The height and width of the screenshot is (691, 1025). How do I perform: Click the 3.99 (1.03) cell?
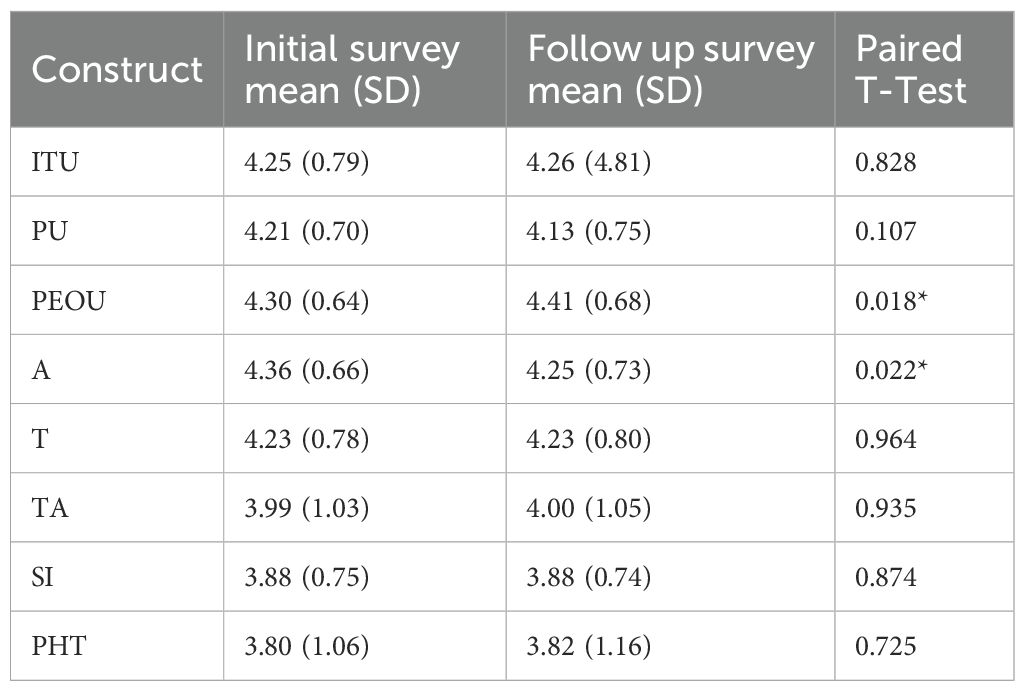coord(307,508)
